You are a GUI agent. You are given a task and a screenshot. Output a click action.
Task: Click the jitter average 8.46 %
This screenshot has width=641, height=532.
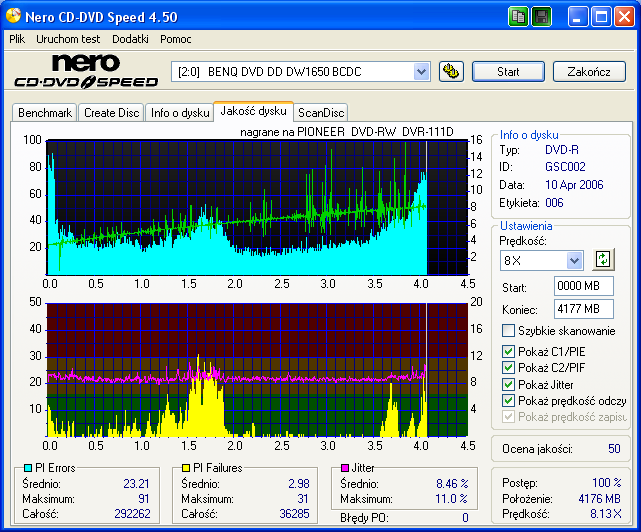tap(452, 484)
